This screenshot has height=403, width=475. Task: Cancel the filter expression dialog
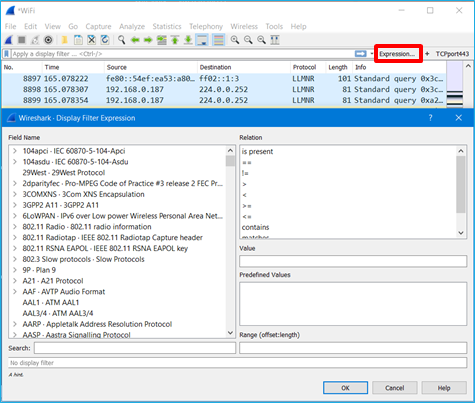click(x=395, y=388)
